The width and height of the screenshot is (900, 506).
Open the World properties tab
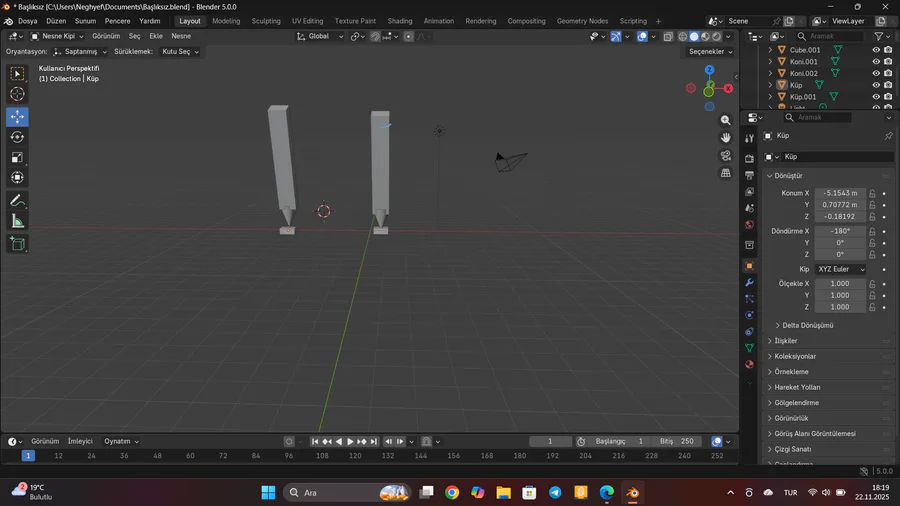click(749, 224)
